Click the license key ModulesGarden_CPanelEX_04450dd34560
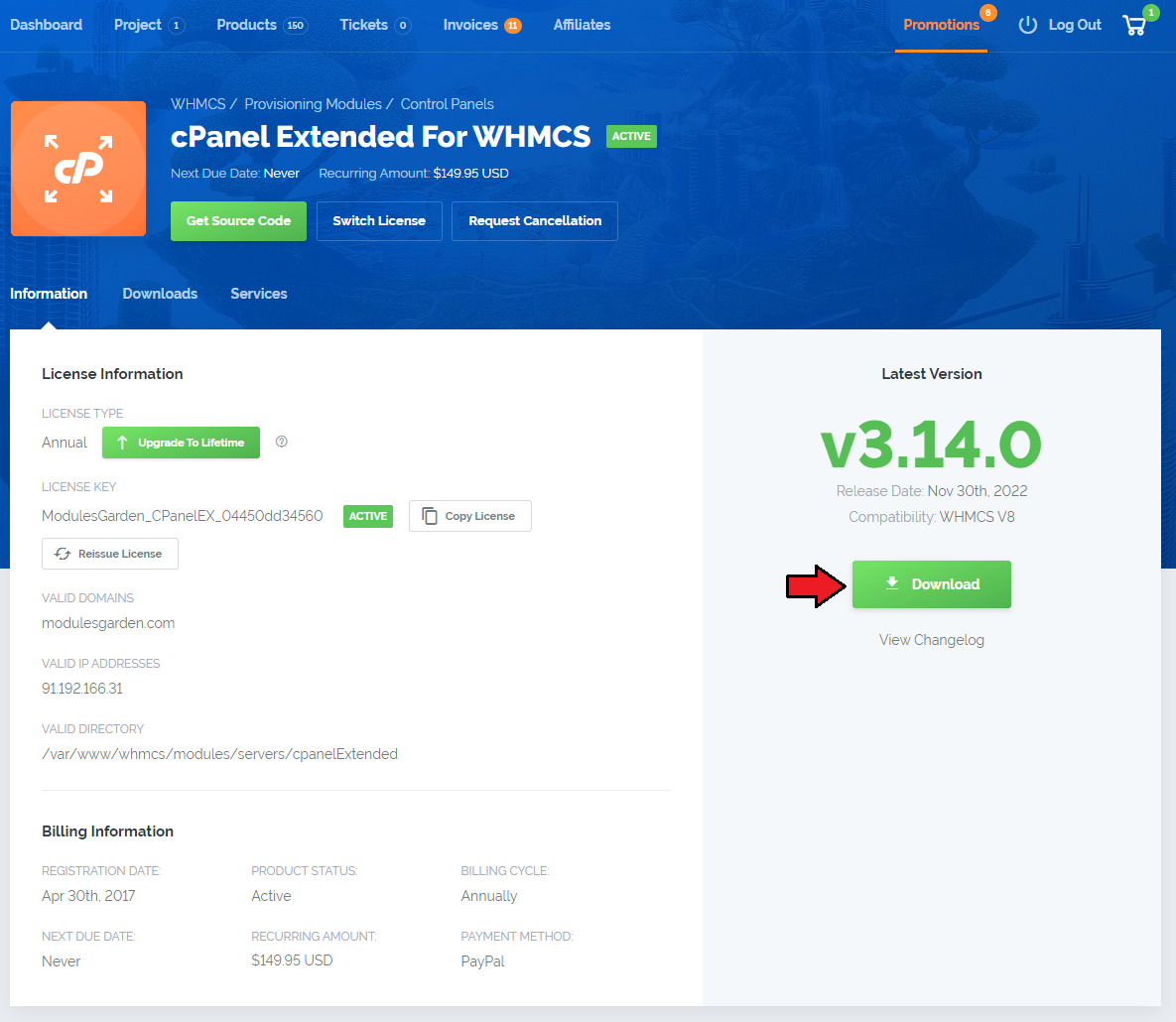Viewport: 1176px width, 1022px height. tap(183, 516)
